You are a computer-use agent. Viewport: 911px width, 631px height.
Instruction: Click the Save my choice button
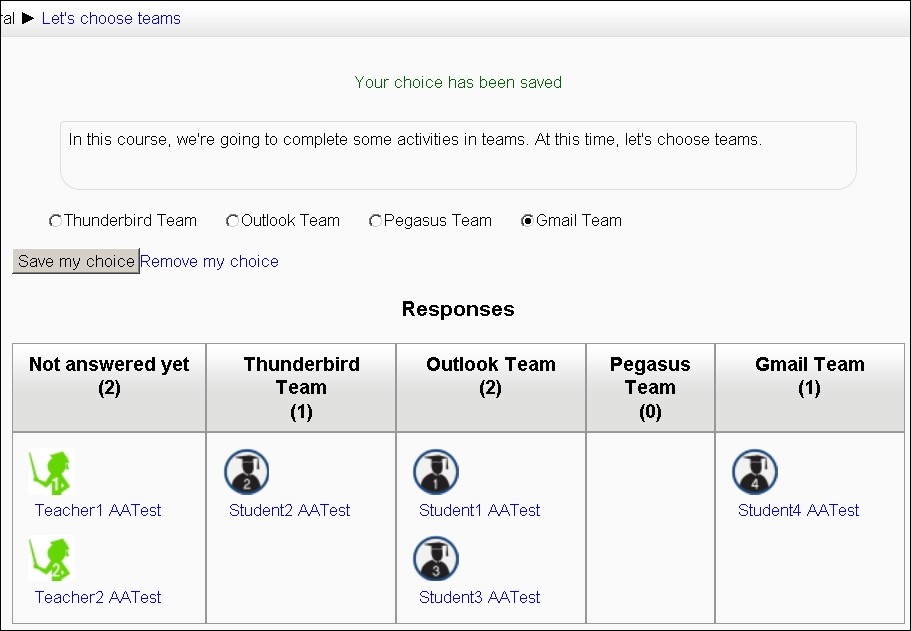coord(76,261)
